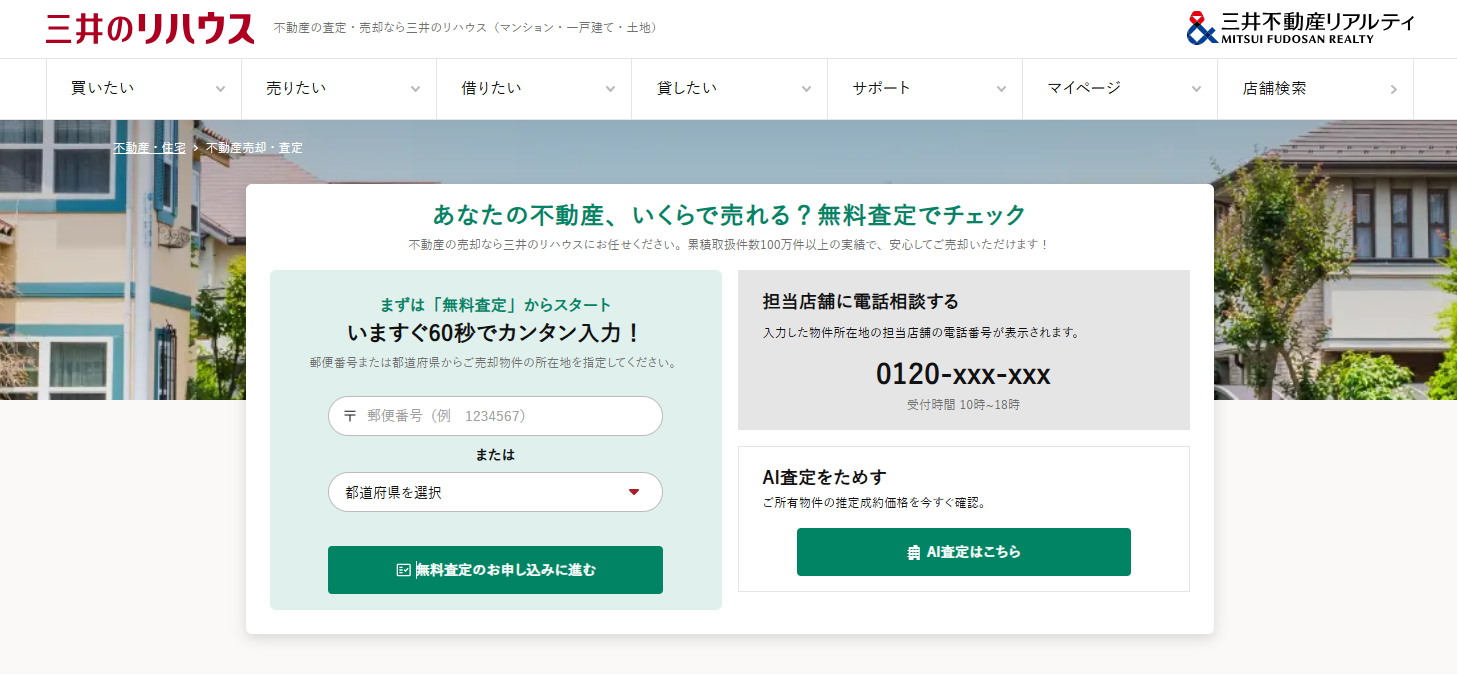This screenshot has width=1457, height=675.
Task: Follow the 不動産・住宅 breadcrumb link
Action: (149, 148)
